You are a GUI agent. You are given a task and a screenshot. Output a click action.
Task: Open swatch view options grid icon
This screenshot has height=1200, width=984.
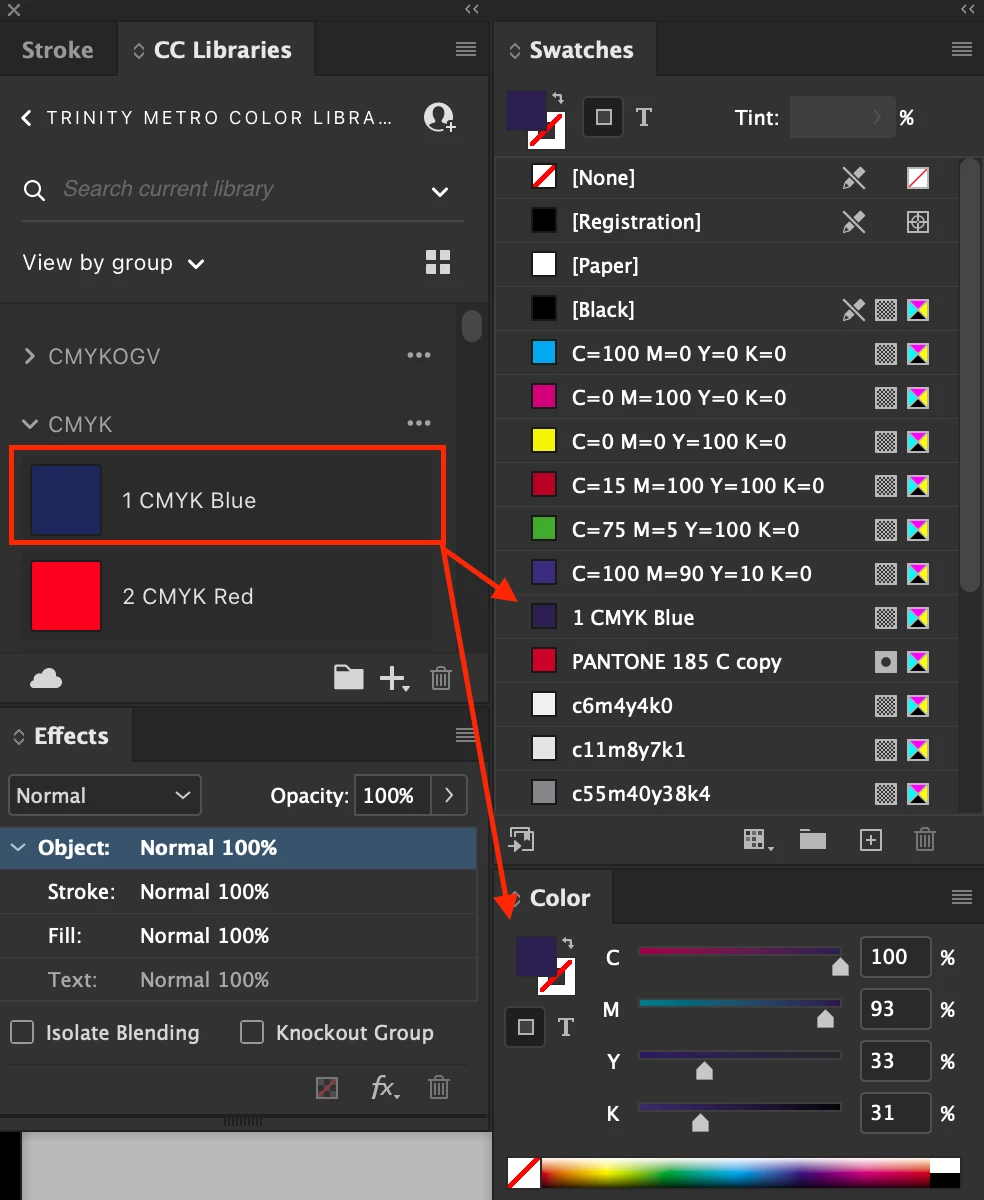click(x=759, y=840)
